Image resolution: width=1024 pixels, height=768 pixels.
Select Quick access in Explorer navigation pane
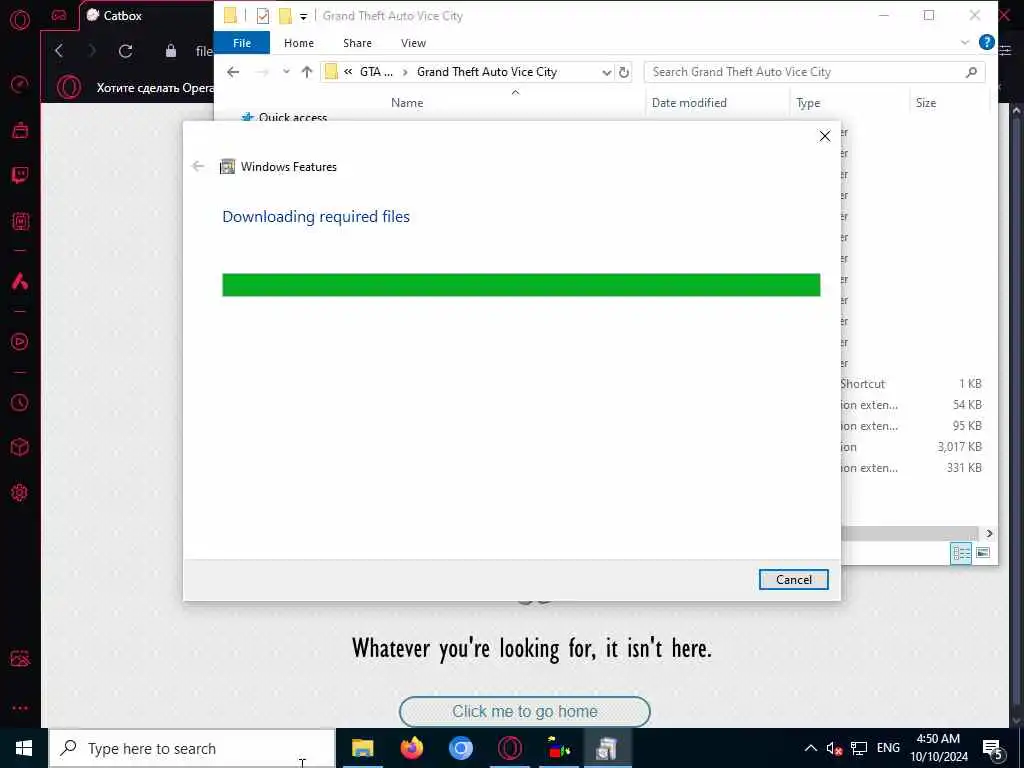click(x=293, y=118)
